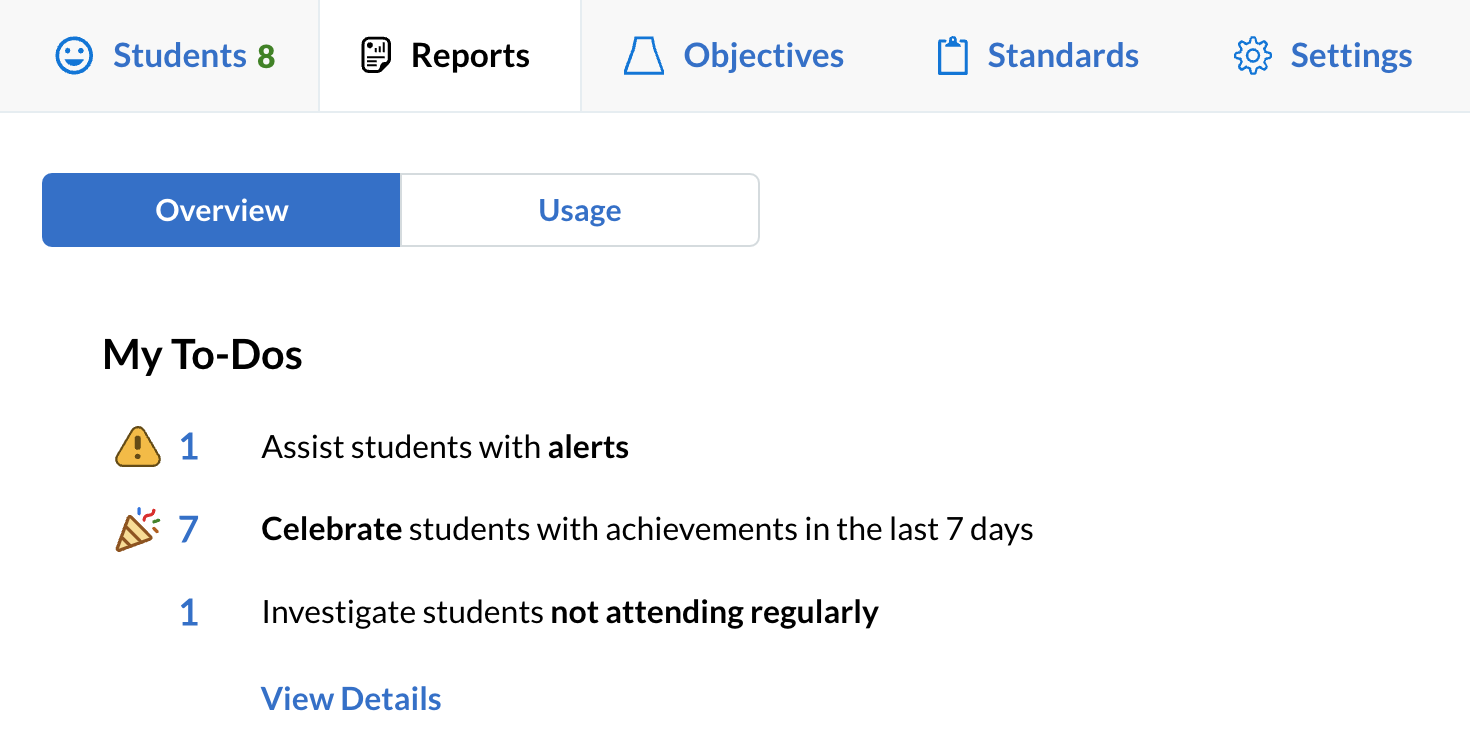Open the Settings tab label

(x=1351, y=56)
